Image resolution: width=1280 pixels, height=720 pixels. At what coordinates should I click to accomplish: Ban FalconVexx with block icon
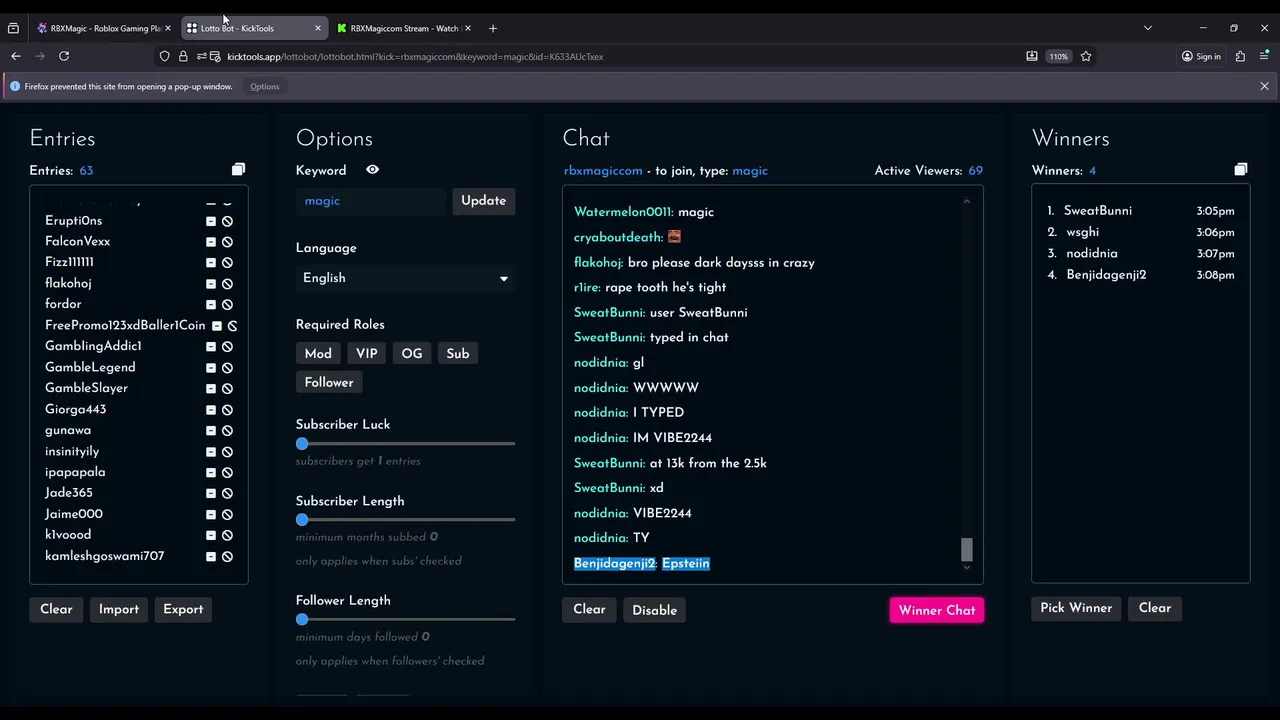(227, 242)
